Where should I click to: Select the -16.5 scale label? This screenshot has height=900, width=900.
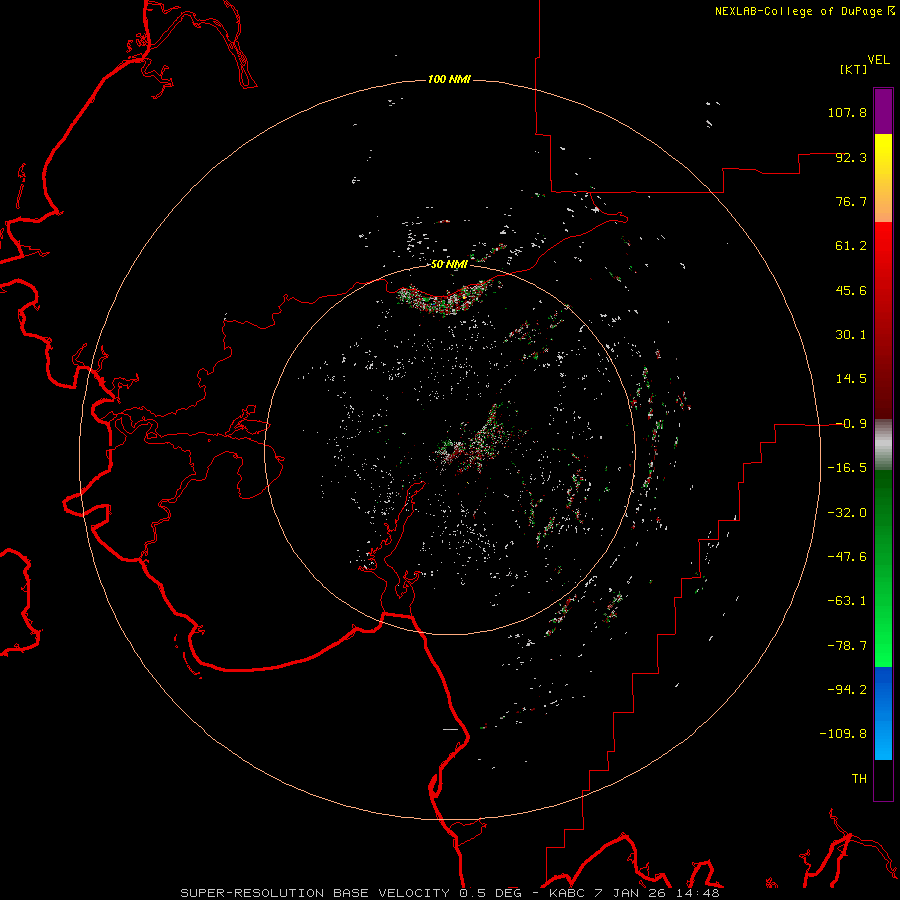tap(847, 468)
